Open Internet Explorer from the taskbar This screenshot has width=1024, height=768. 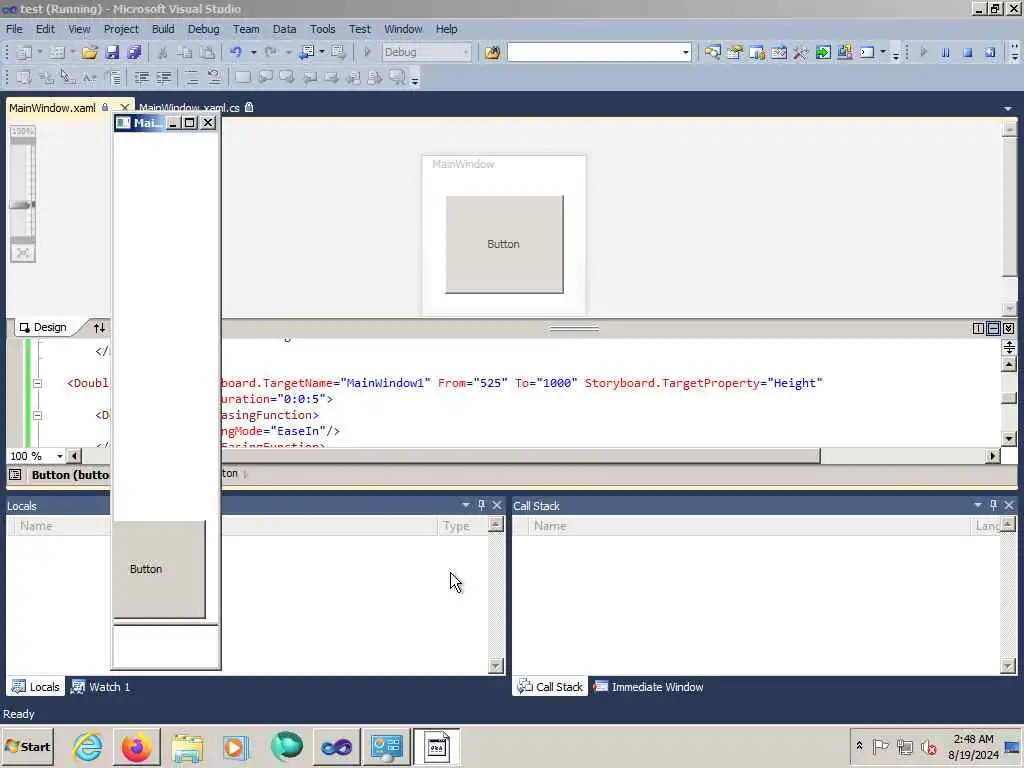pos(87,747)
